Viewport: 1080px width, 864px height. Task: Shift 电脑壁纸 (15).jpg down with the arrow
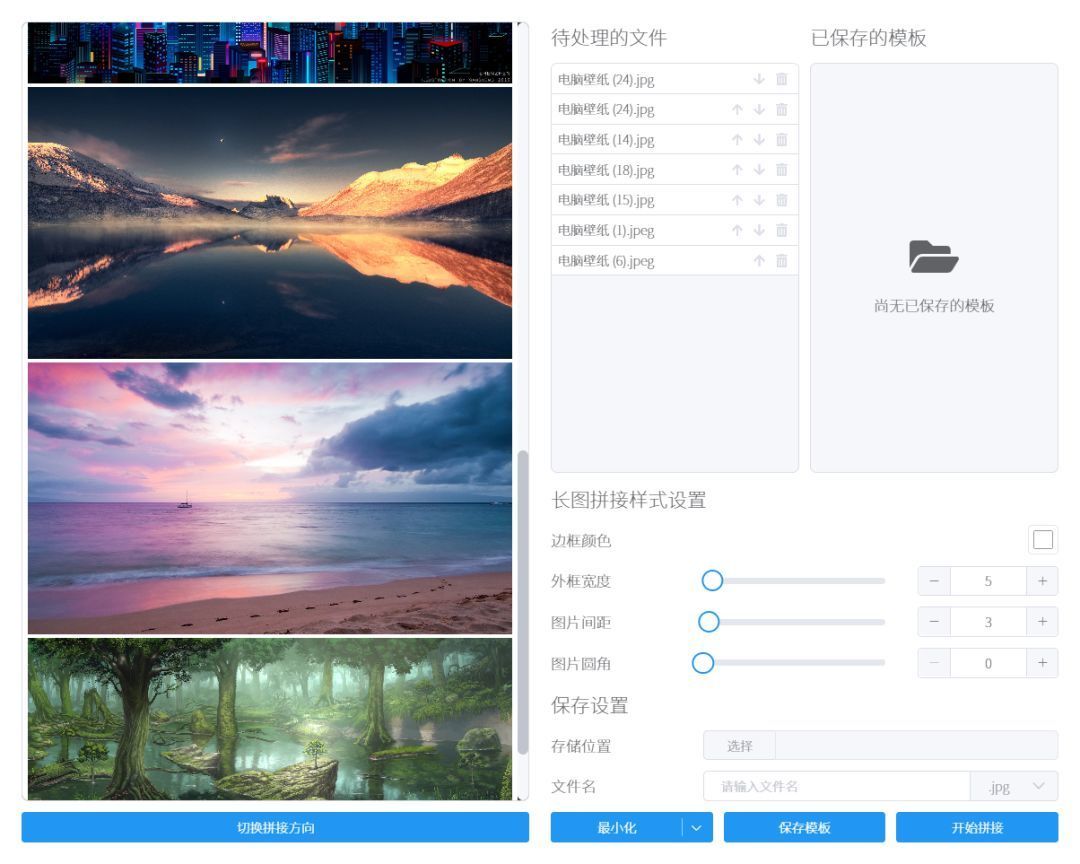759,200
